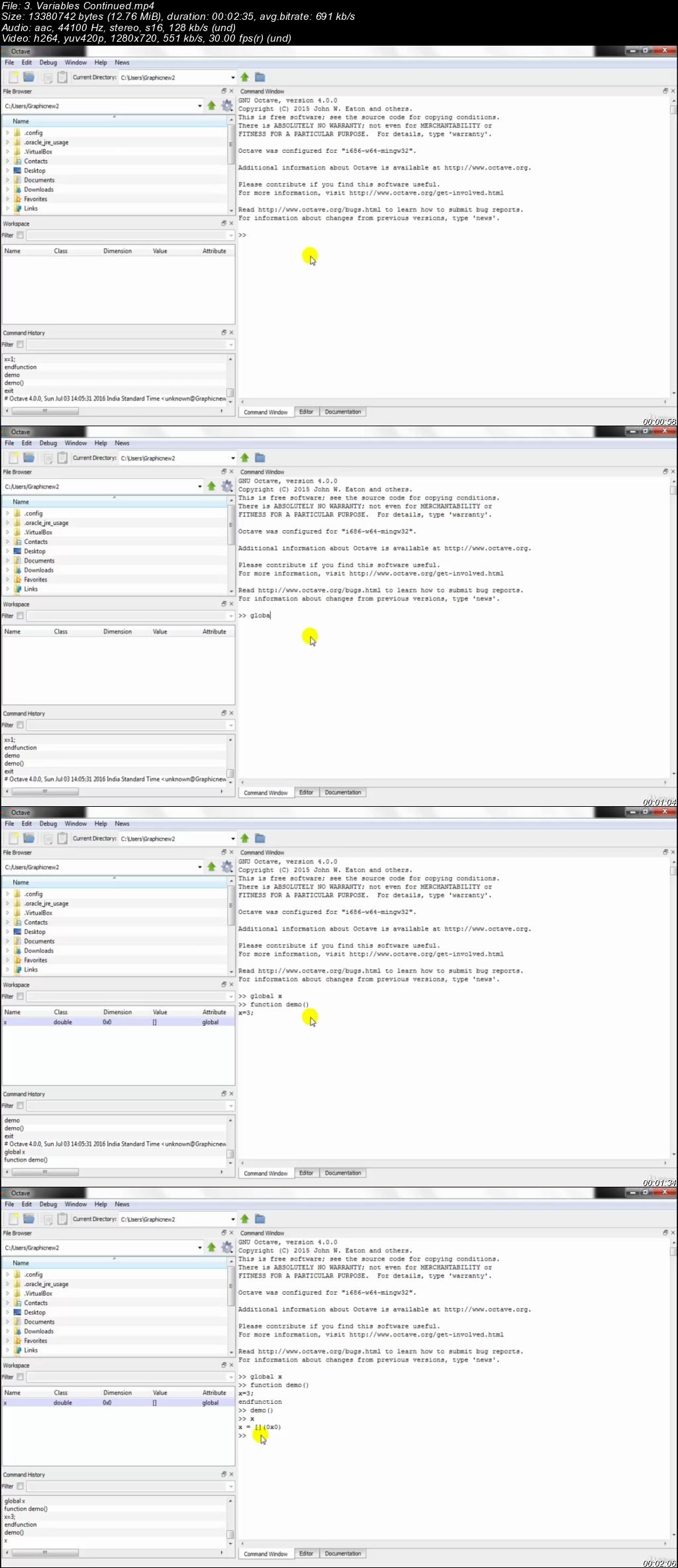This screenshot has height=1568, width=678.
Task: Undock Command History panel in 00:01:34 frame
Action: tap(224, 1093)
